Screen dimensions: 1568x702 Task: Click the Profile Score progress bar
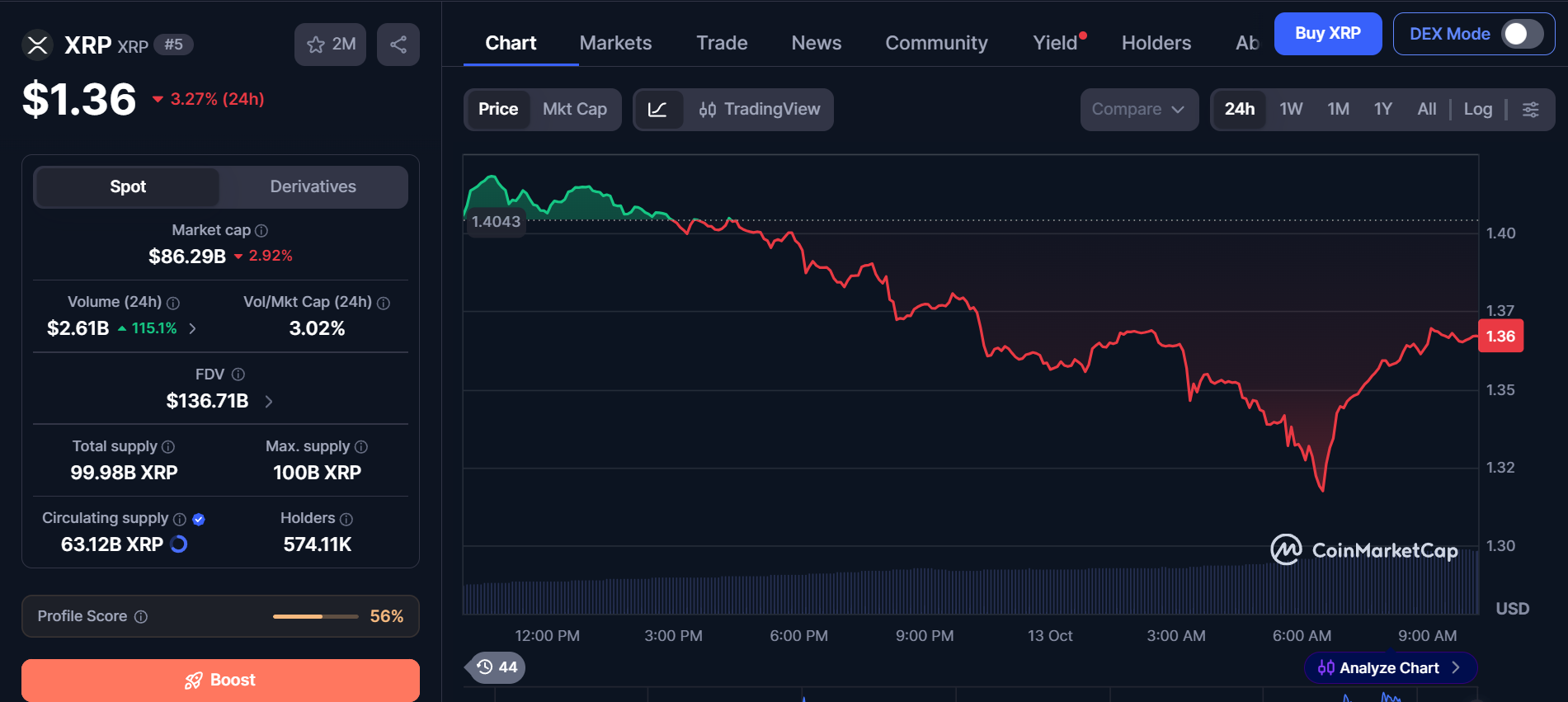[x=316, y=617]
